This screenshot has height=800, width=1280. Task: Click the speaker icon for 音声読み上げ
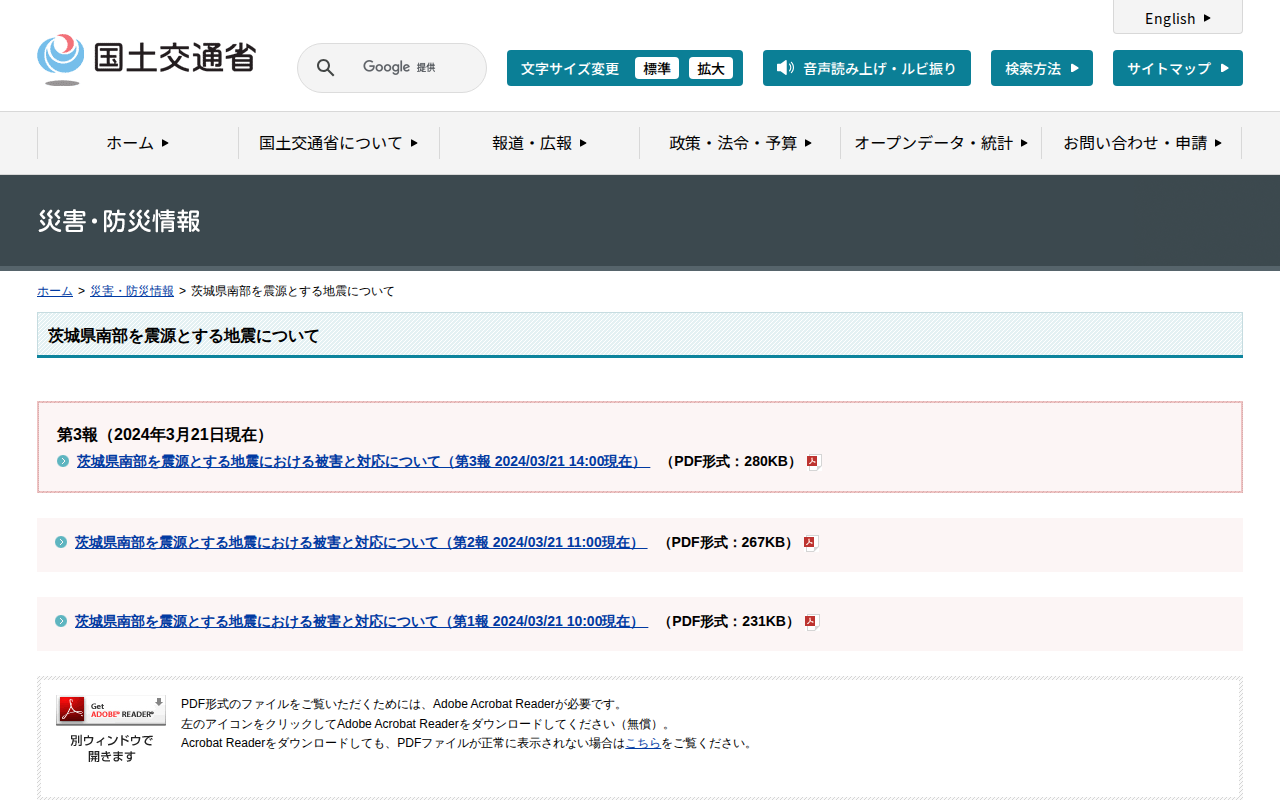(785, 68)
